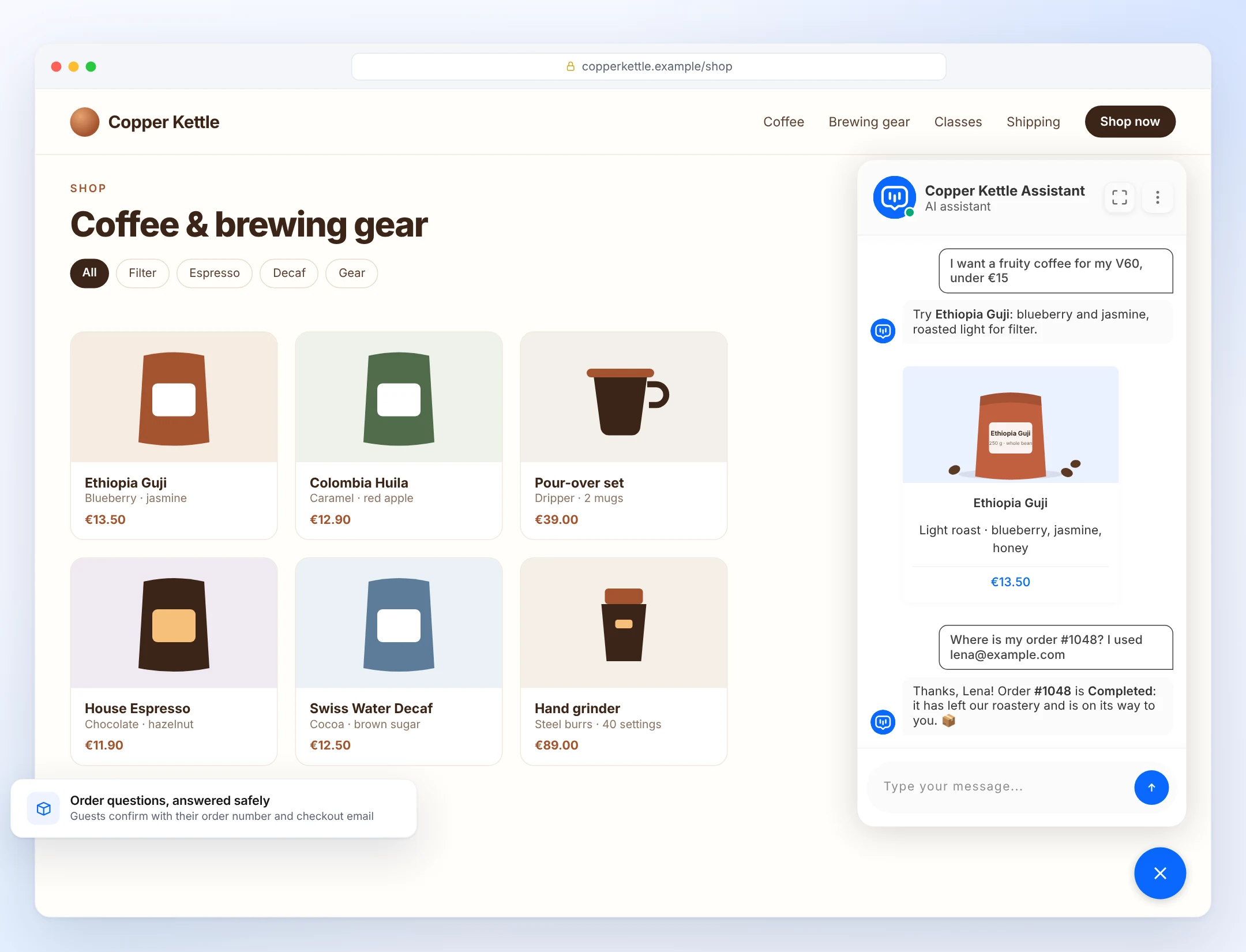This screenshot has width=1246, height=952.
Task: Click the €39.00 Pour-over set price
Action: (x=556, y=520)
